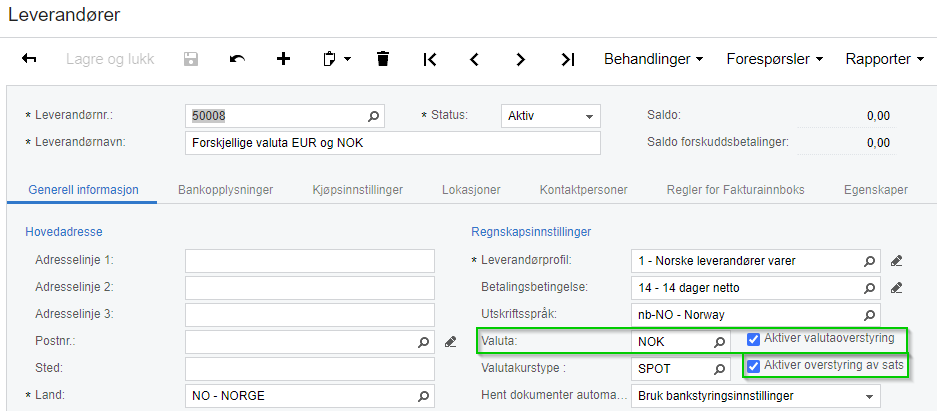Switch to Bankopplysninger tab

click(225, 190)
